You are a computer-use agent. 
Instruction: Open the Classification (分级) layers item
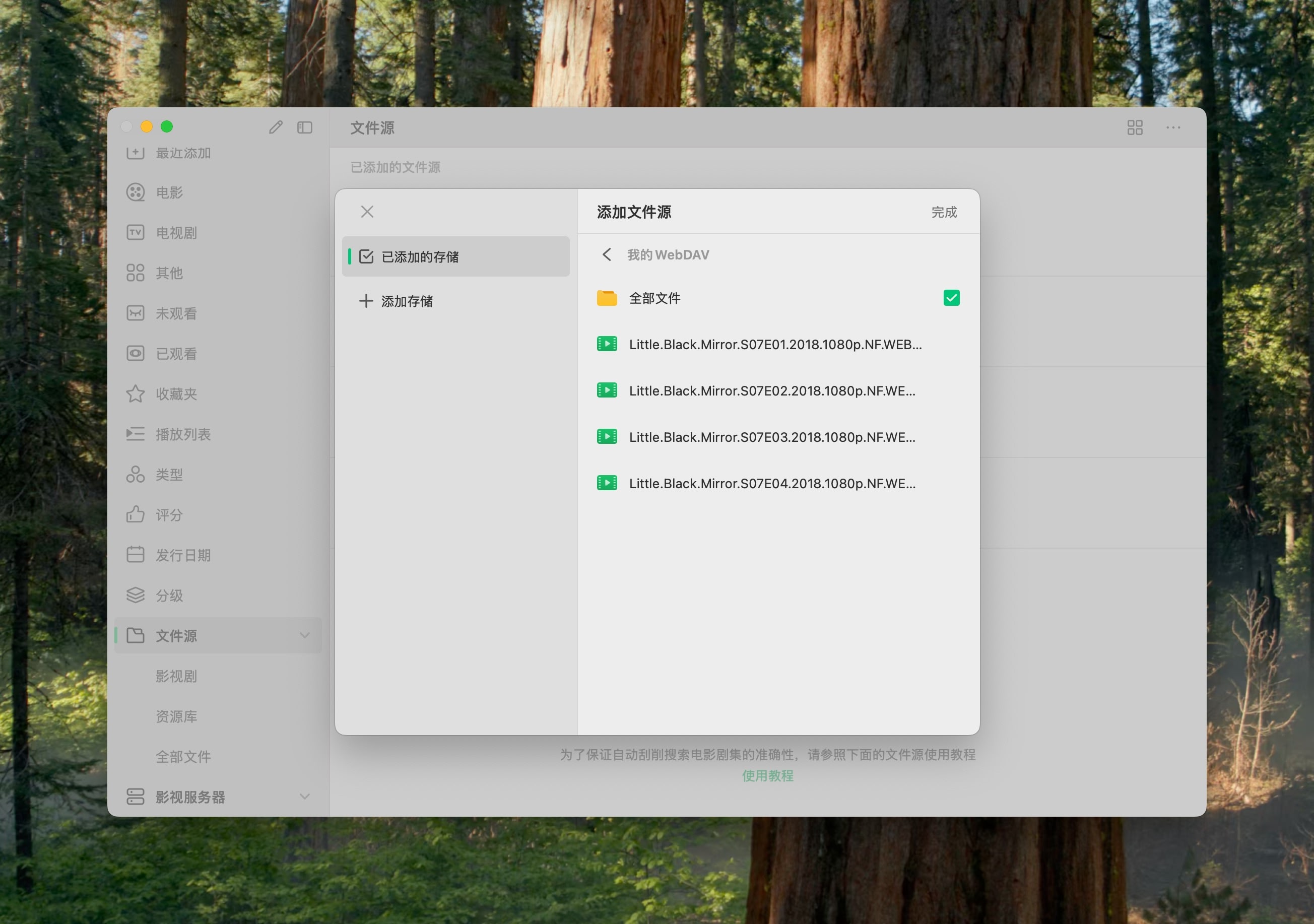(x=218, y=595)
